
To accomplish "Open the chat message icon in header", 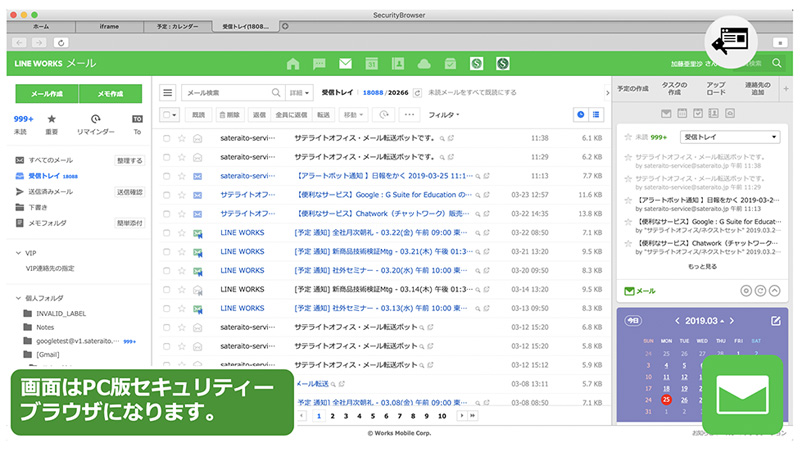I will tap(319, 64).
